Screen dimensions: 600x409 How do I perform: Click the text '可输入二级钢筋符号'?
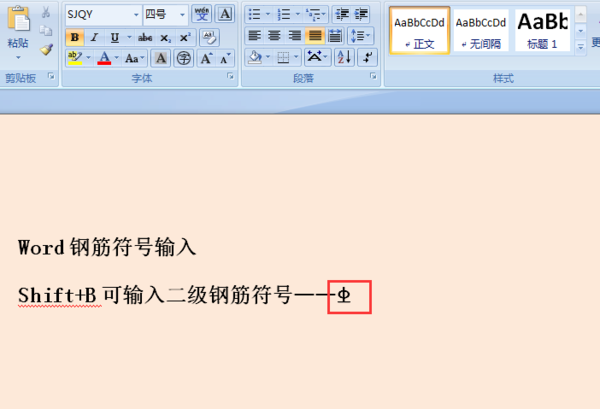(x=197, y=295)
